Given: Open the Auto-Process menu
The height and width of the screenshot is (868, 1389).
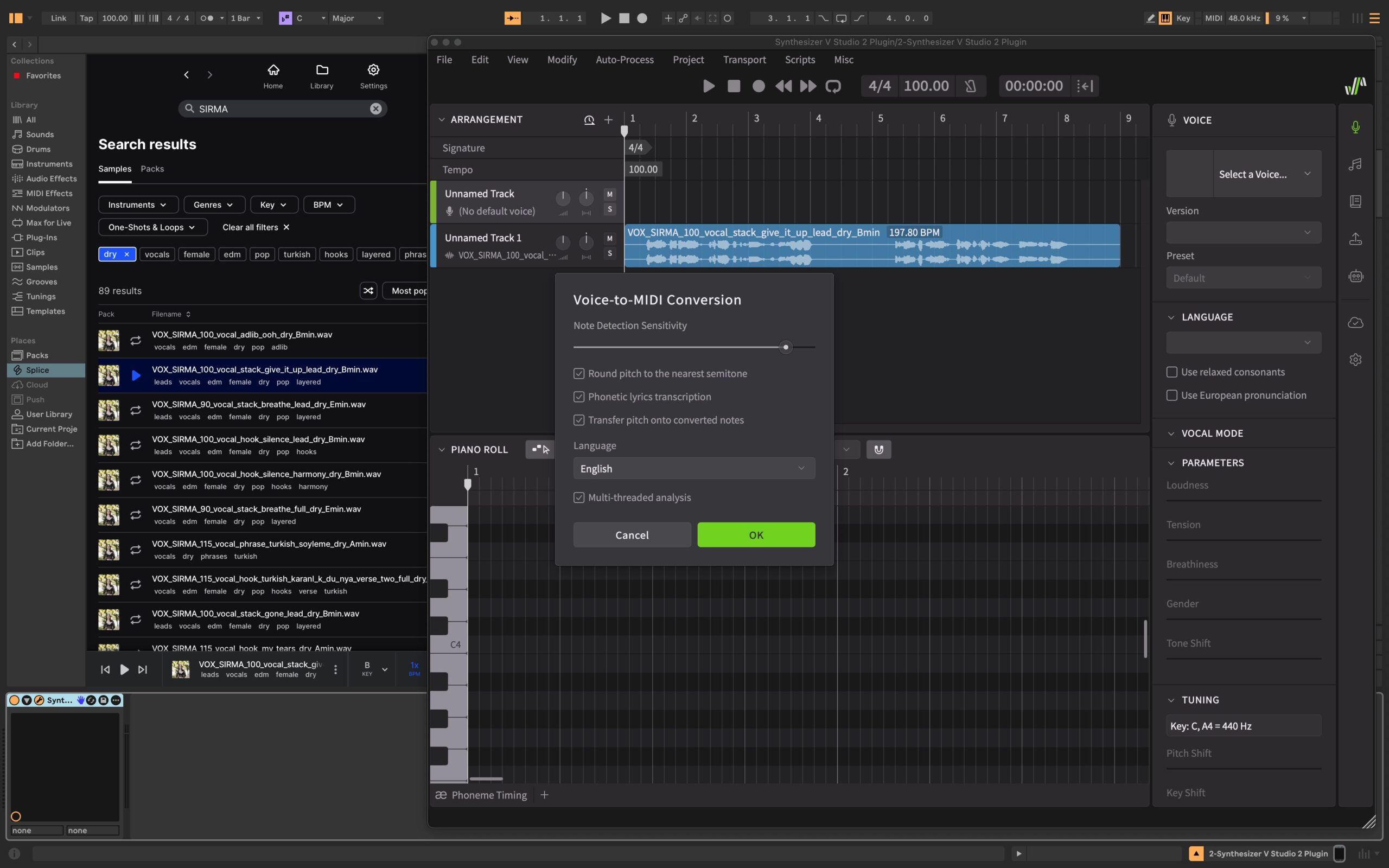Looking at the screenshot, I should click(x=625, y=60).
